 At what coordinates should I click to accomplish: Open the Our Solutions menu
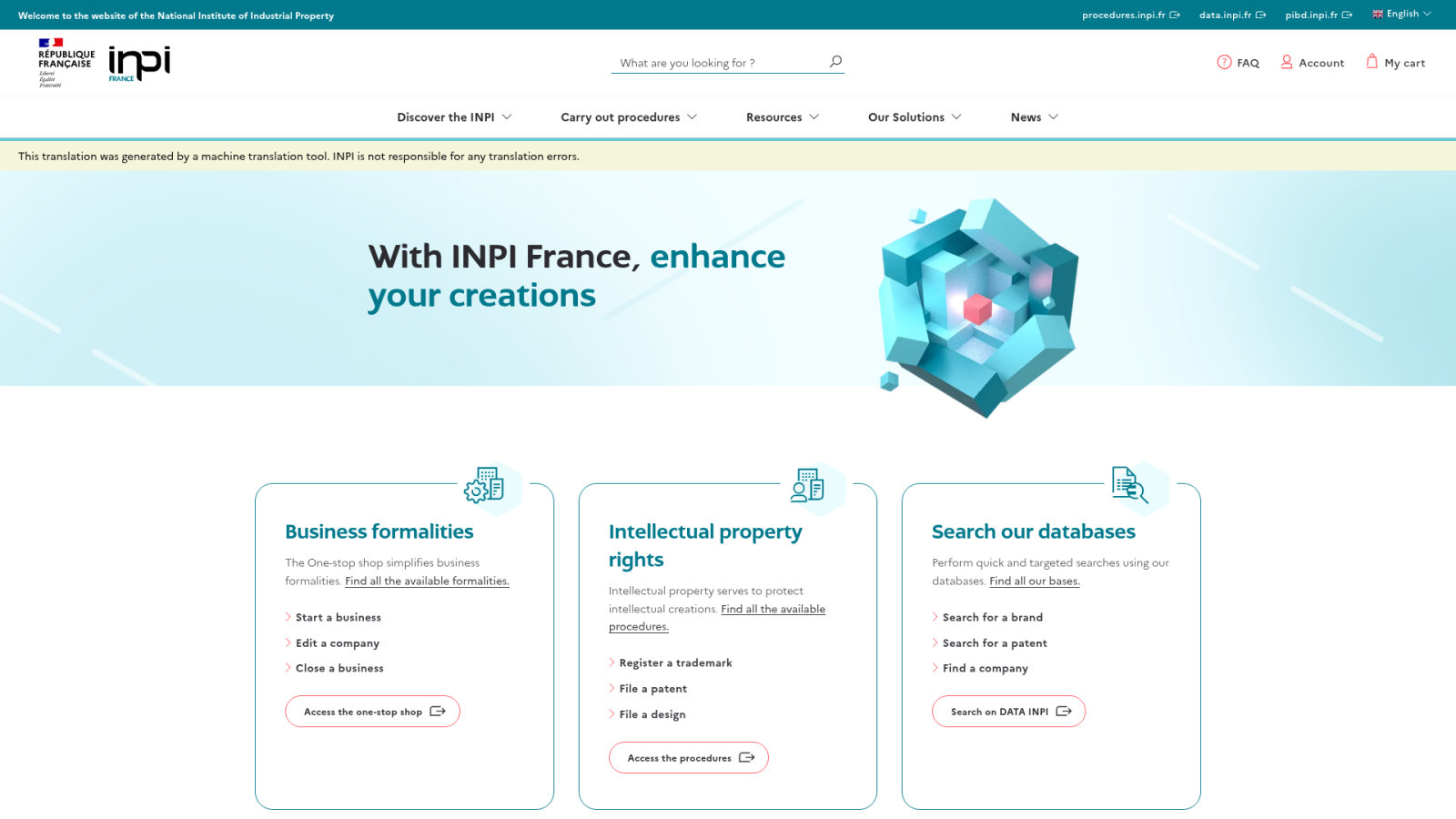(x=915, y=117)
